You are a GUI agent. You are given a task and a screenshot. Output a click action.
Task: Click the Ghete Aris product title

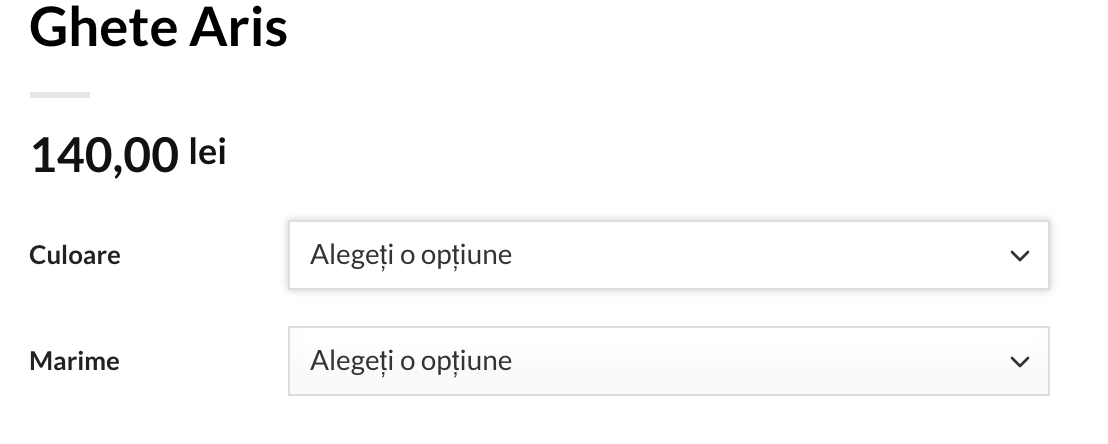(x=159, y=27)
